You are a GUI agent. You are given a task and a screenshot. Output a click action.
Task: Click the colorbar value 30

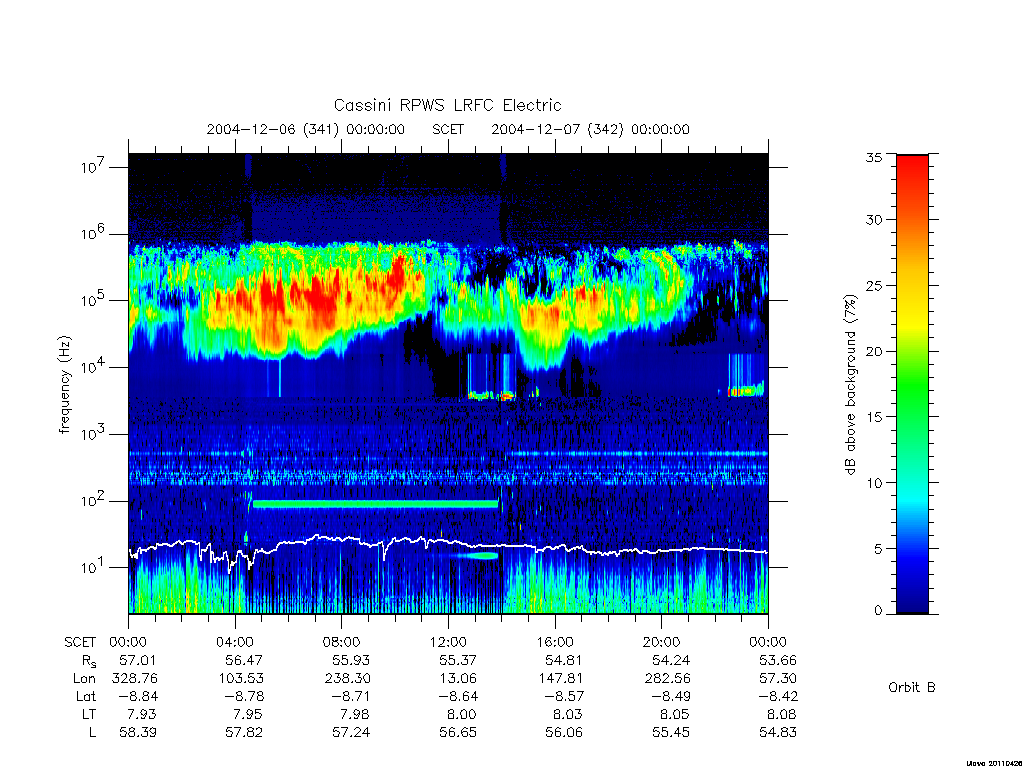[x=874, y=220]
